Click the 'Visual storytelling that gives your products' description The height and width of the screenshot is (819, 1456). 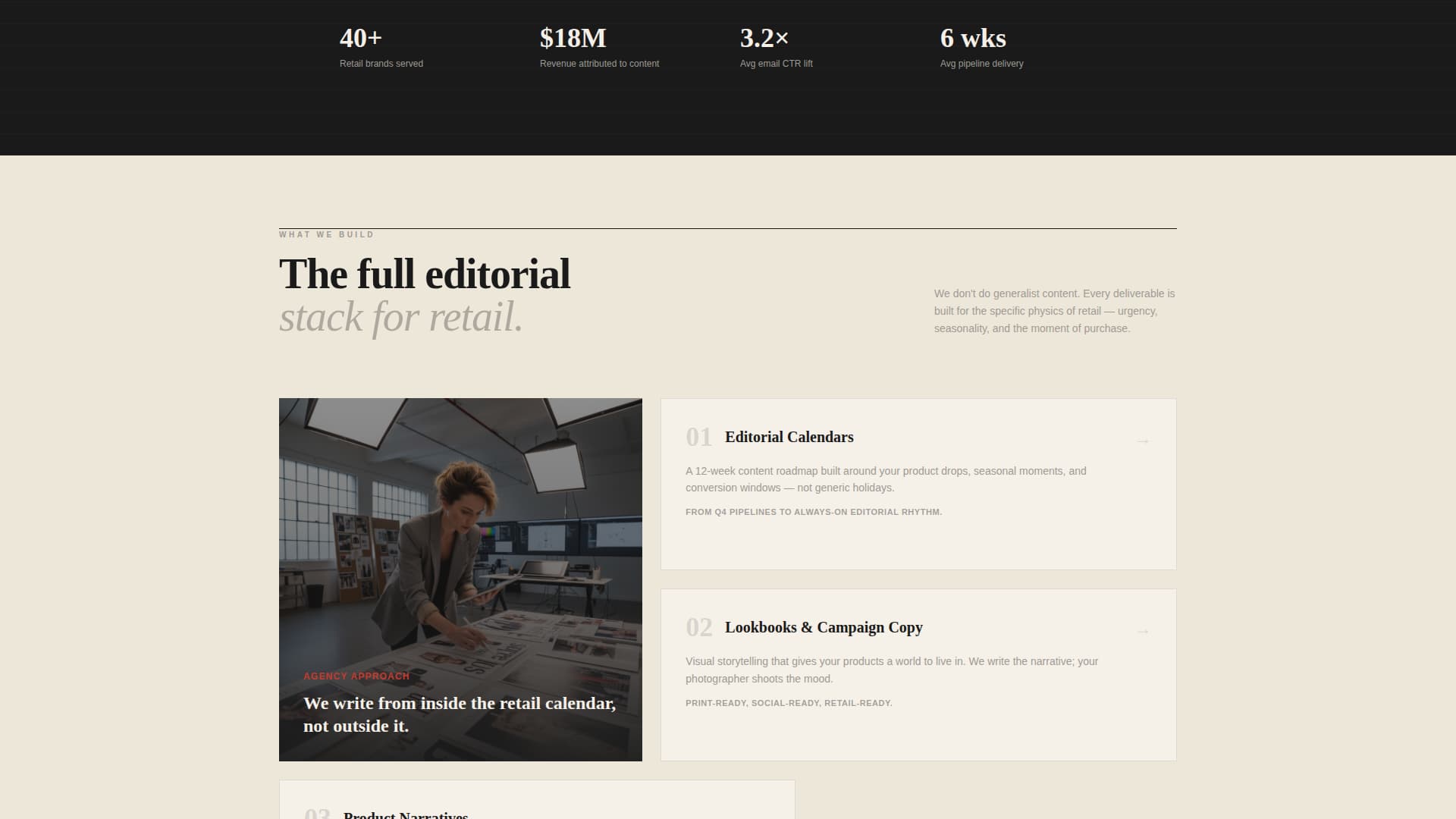pyautogui.click(x=892, y=670)
